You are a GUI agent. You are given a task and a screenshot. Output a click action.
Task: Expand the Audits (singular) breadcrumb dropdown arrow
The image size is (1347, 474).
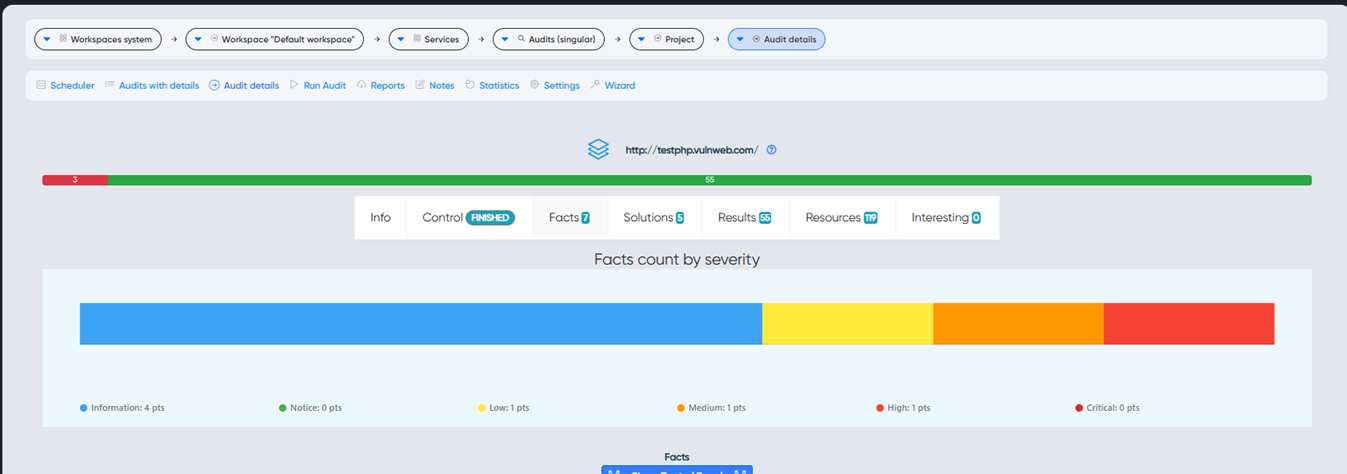[505, 39]
